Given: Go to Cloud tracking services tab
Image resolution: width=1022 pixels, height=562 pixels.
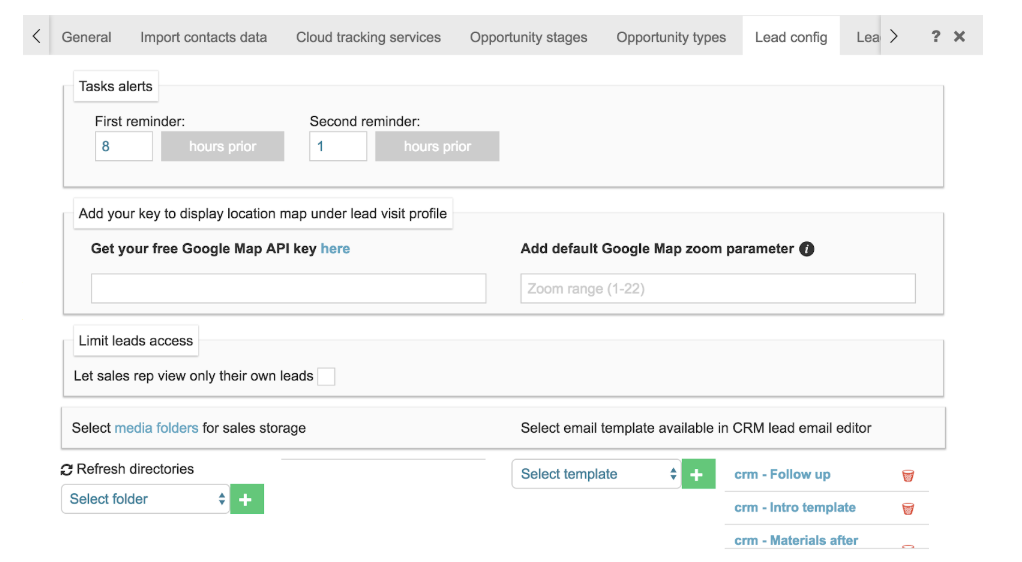Looking at the screenshot, I should point(368,37).
